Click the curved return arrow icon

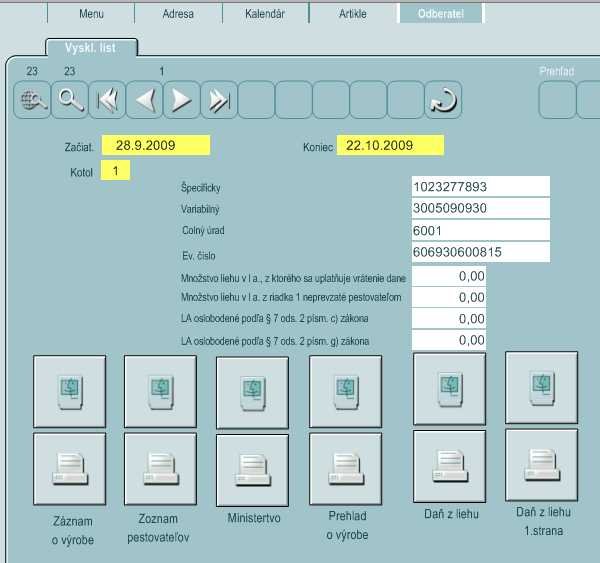coord(443,100)
